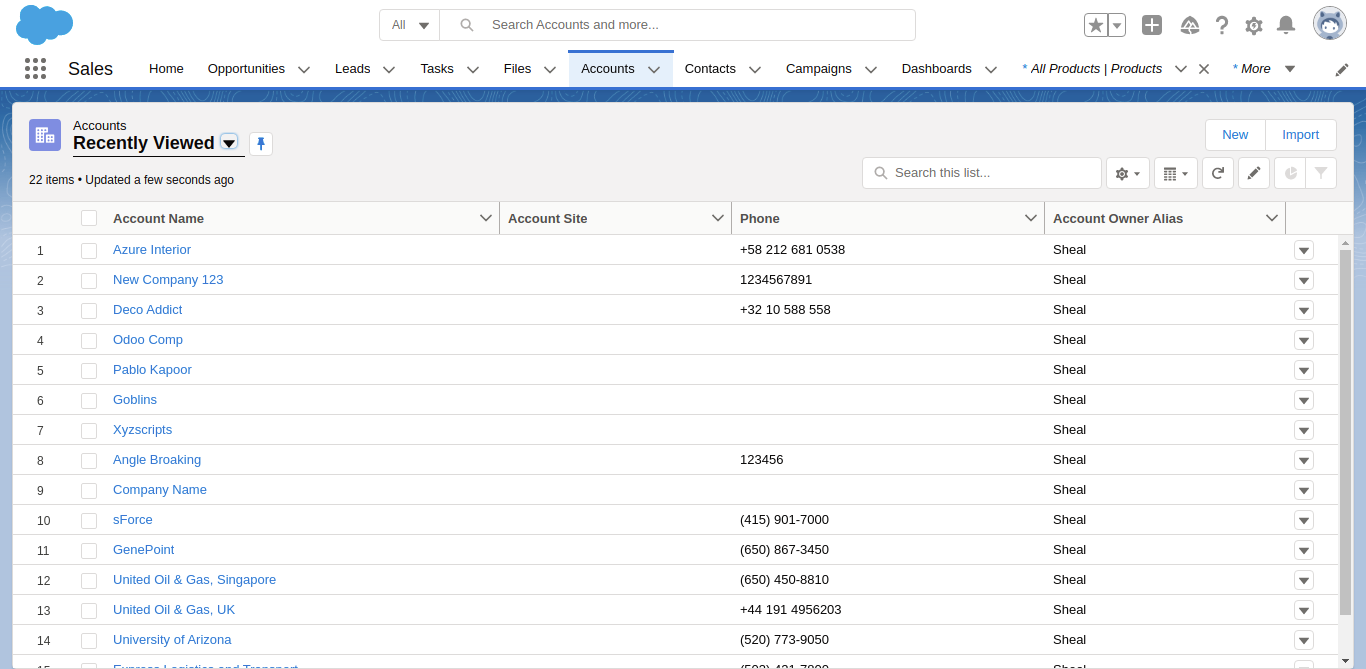Click the phone number +58 212 681 0538
The height and width of the screenshot is (669, 1366).
pyautogui.click(x=792, y=250)
